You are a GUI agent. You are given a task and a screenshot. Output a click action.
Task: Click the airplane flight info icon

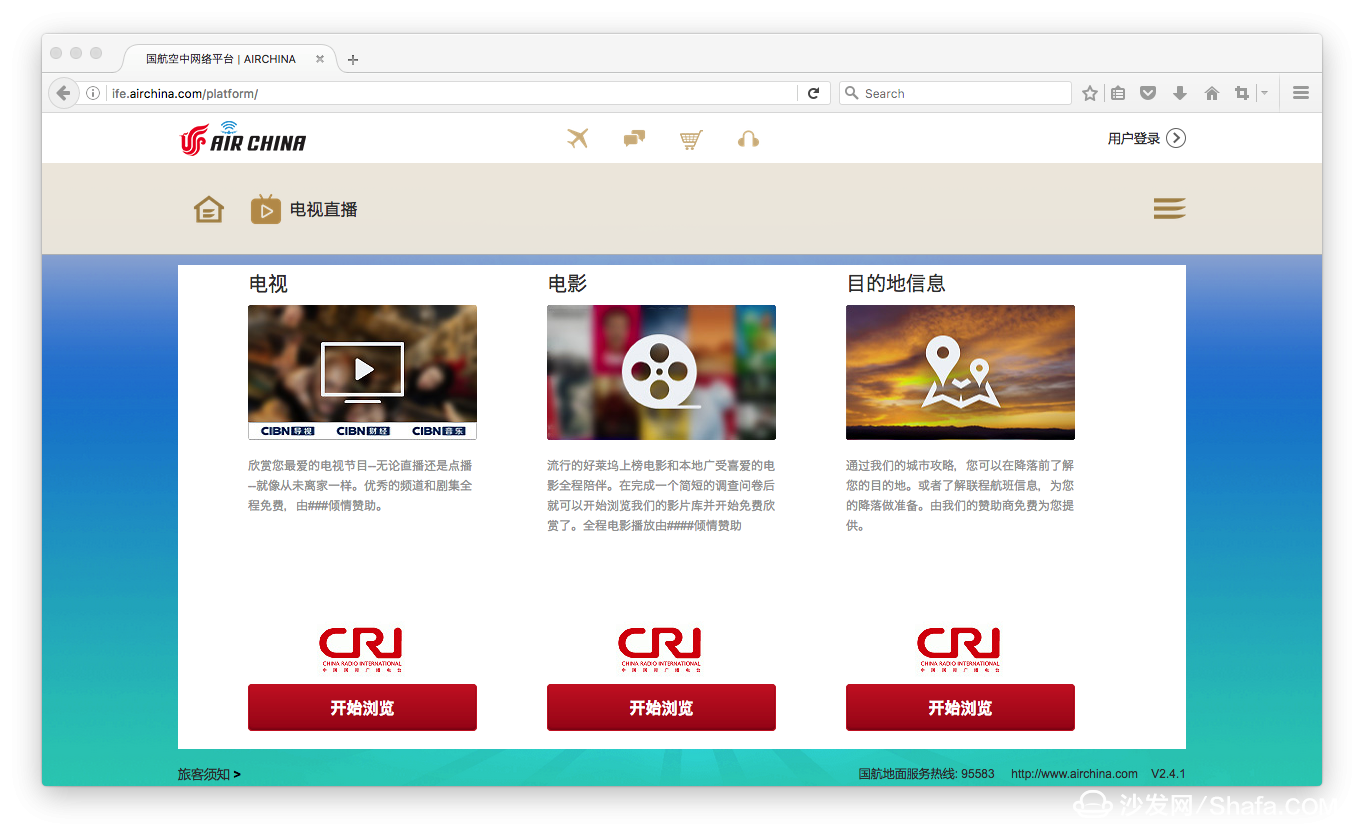pyautogui.click(x=577, y=138)
